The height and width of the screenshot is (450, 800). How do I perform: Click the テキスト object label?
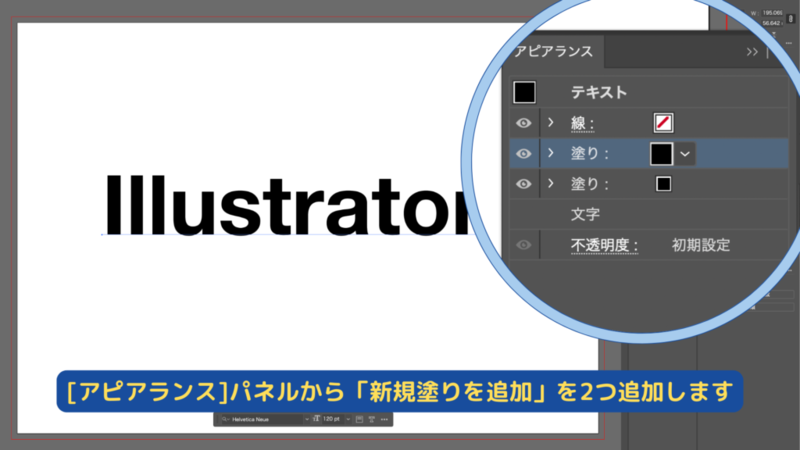tap(599, 92)
